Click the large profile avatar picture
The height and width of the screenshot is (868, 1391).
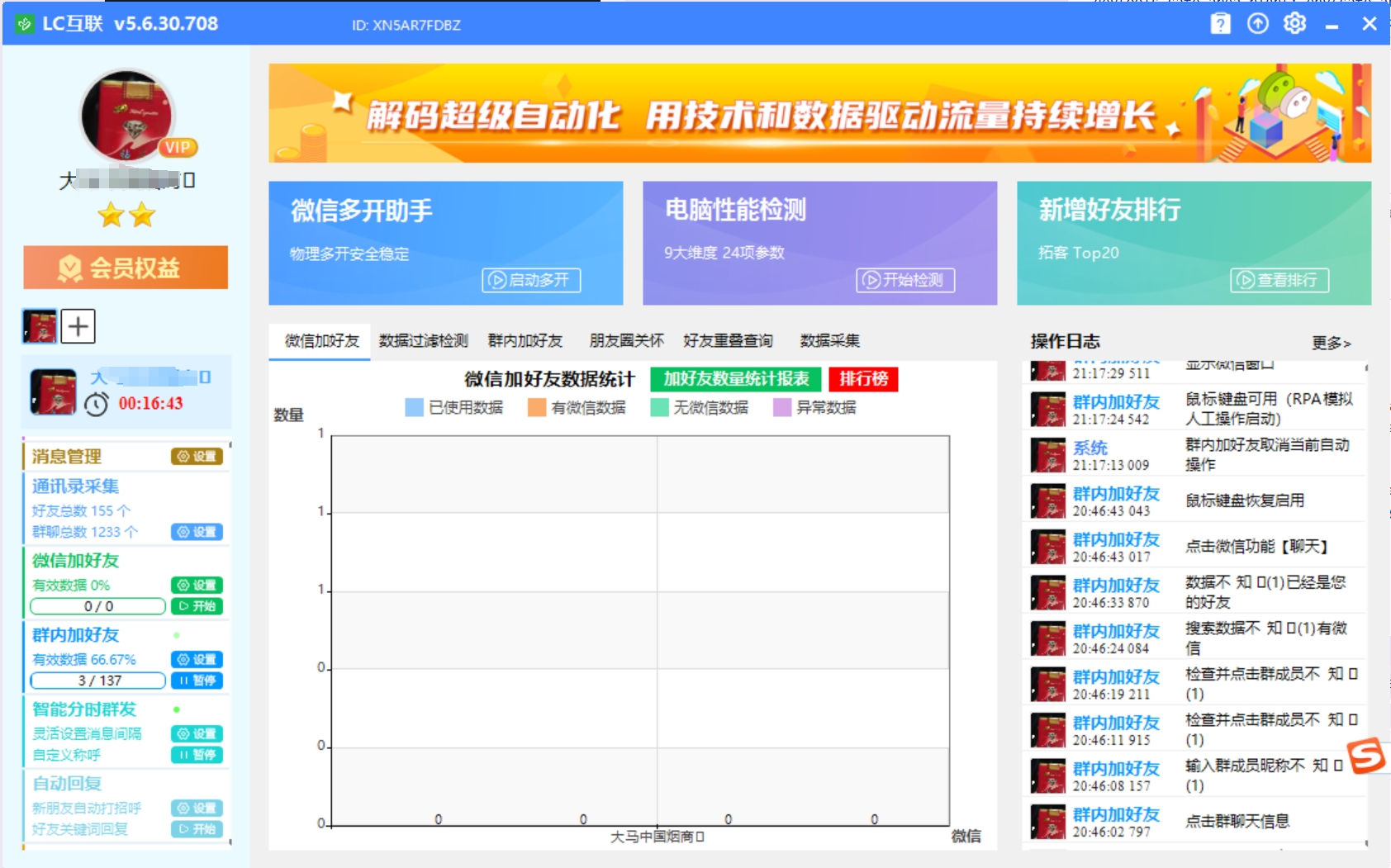[128, 116]
